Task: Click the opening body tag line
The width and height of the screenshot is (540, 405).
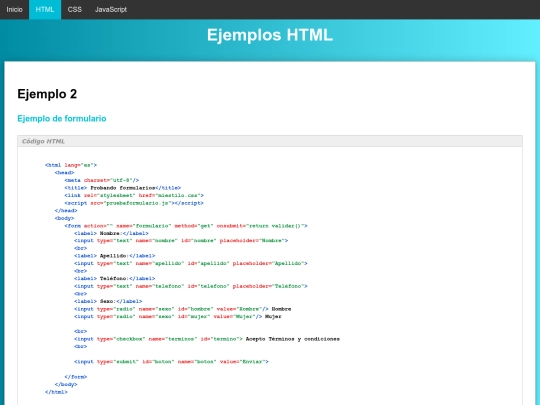Action: (64, 218)
